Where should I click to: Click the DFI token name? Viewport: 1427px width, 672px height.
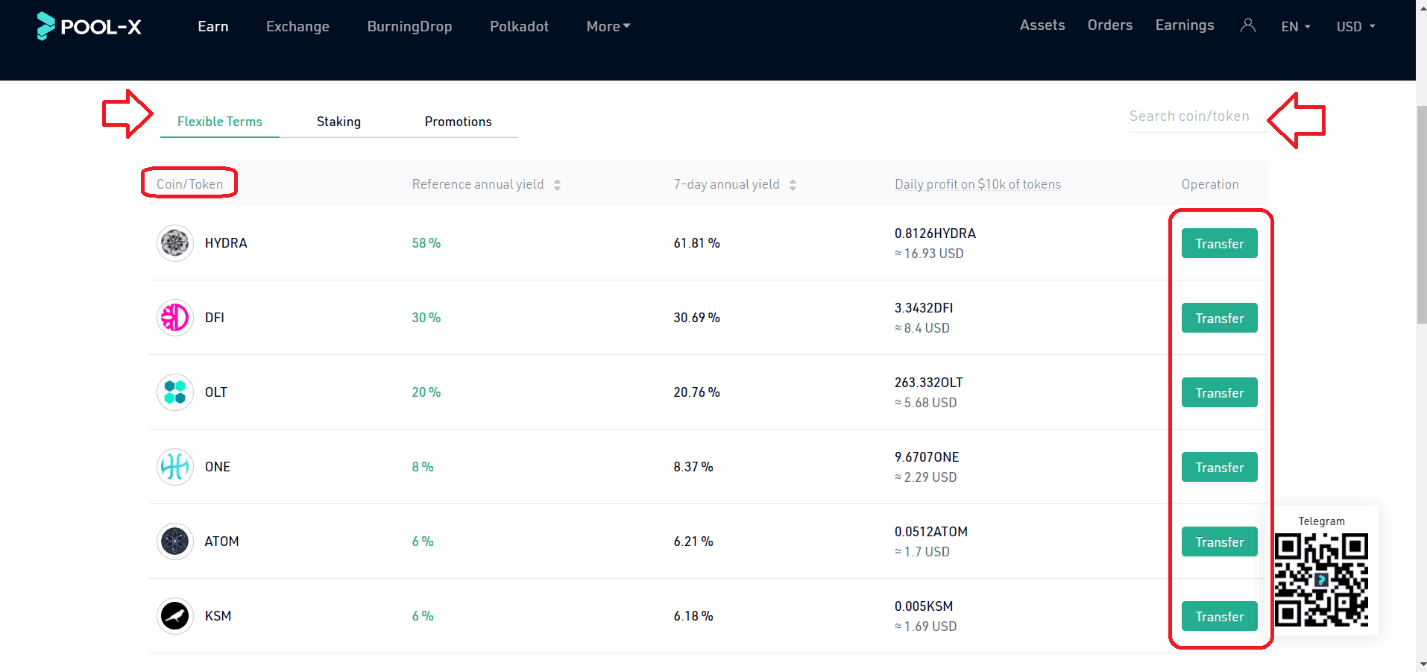pos(215,317)
